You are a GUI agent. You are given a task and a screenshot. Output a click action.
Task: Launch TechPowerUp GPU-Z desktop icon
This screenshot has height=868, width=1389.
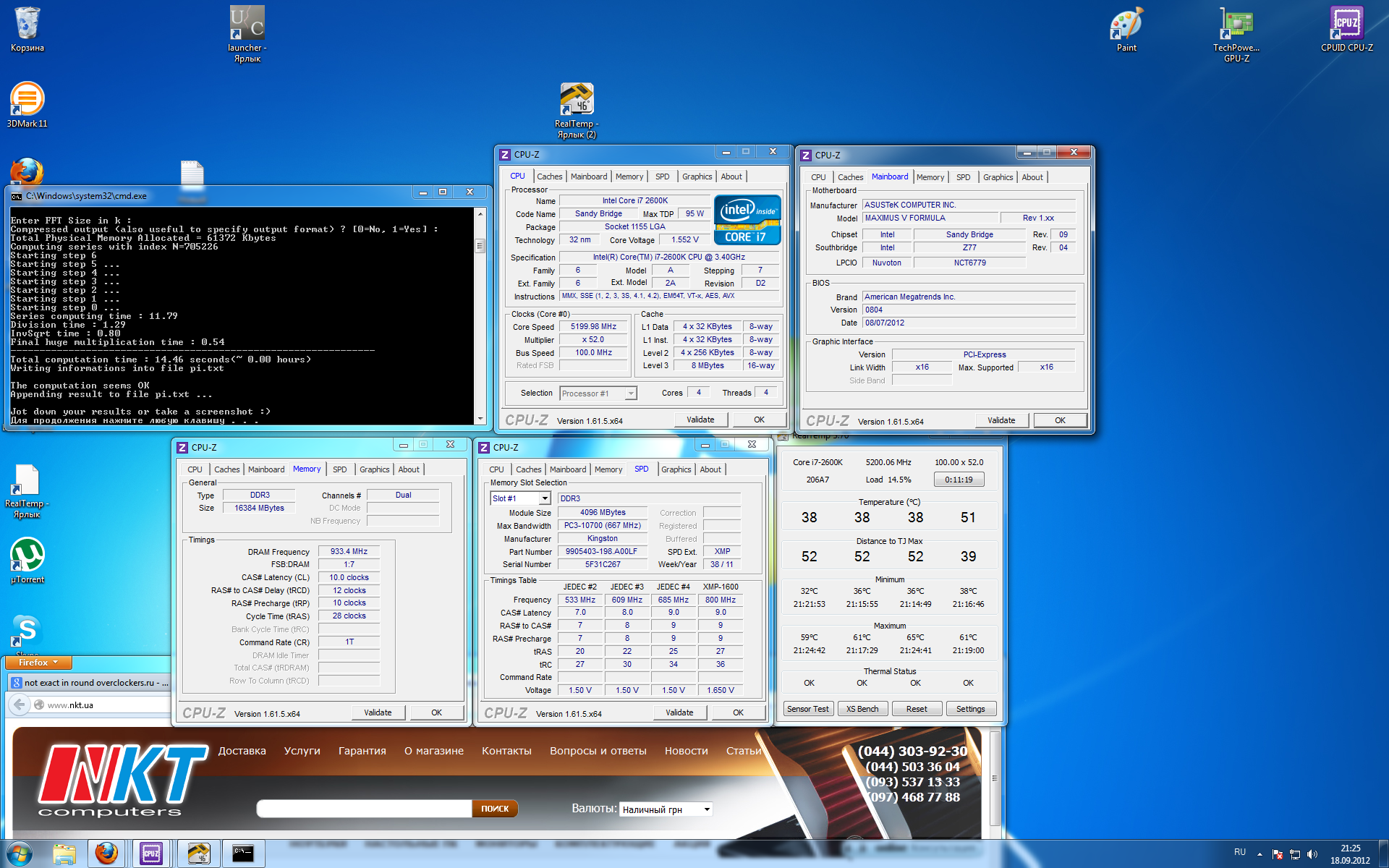[1236, 33]
